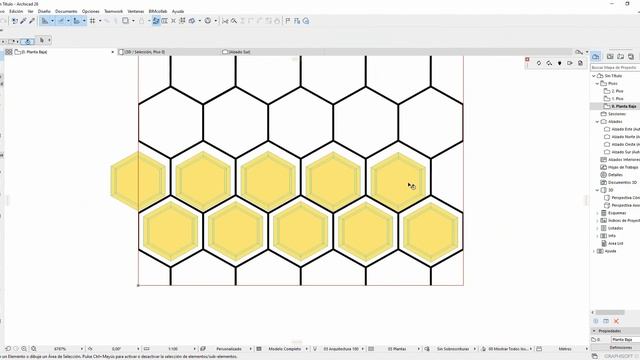Expand the Info folder
This screenshot has width=640, height=360.
[598, 236]
